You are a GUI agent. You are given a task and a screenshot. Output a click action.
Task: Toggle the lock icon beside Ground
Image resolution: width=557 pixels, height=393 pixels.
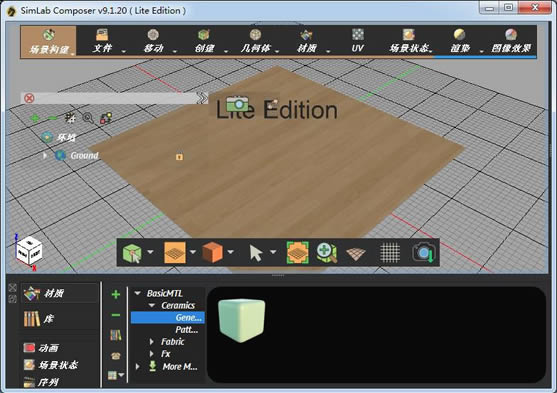pos(179,156)
